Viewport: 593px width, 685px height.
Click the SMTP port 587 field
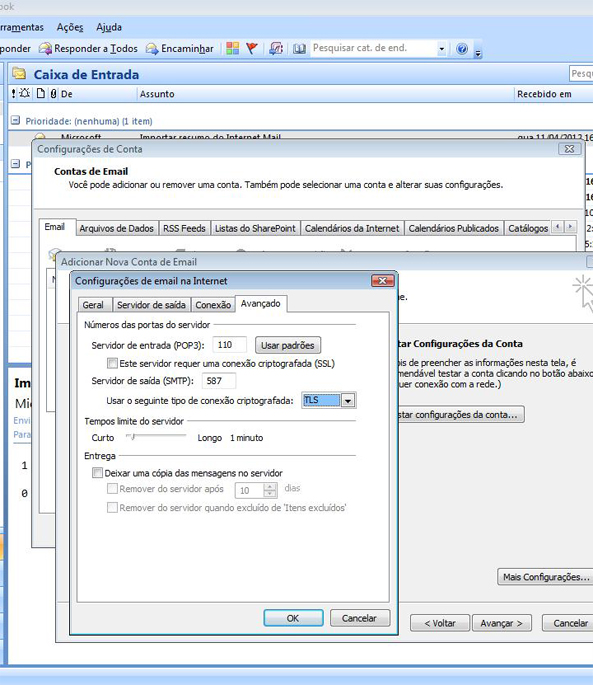coord(219,381)
